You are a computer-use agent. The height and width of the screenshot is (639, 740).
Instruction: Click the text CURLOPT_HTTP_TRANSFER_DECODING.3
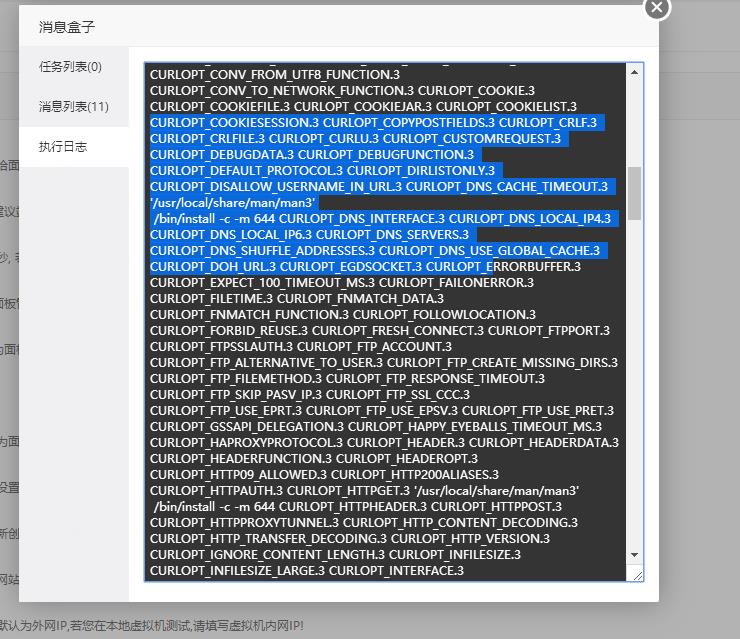coord(269,540)
